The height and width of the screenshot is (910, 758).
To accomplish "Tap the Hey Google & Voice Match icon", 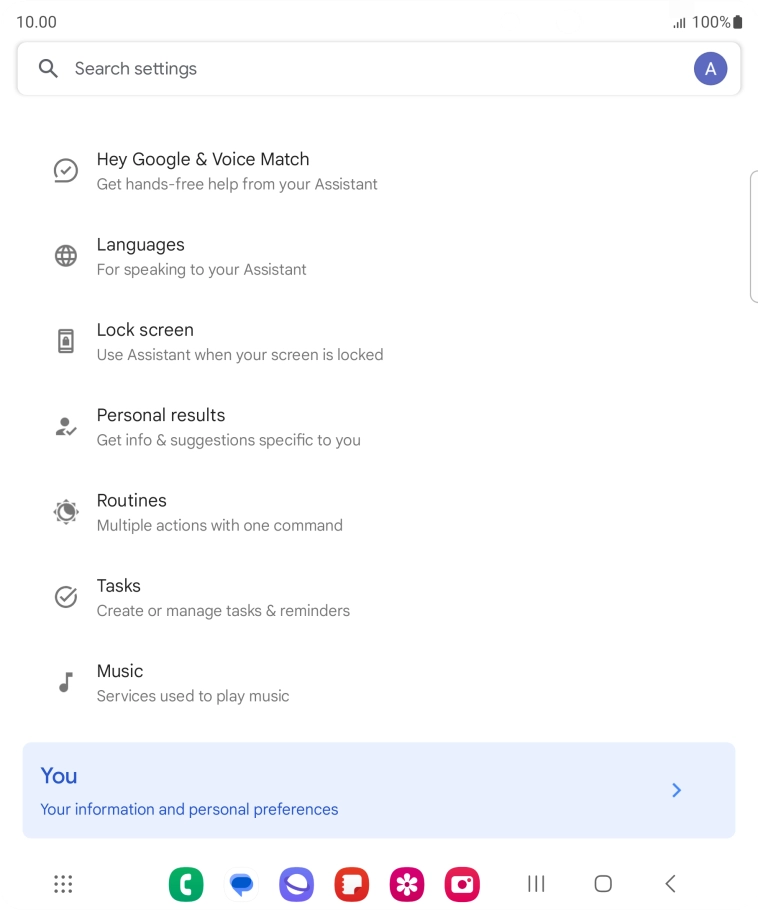I will tap(65, 170).
